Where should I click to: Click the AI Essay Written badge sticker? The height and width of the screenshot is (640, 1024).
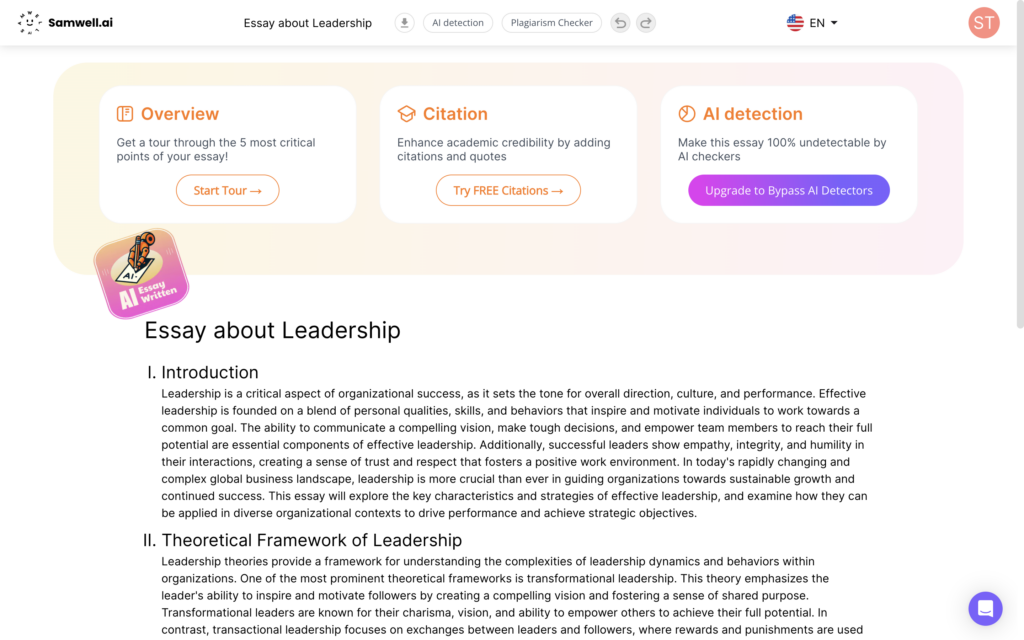coord(141,273)
